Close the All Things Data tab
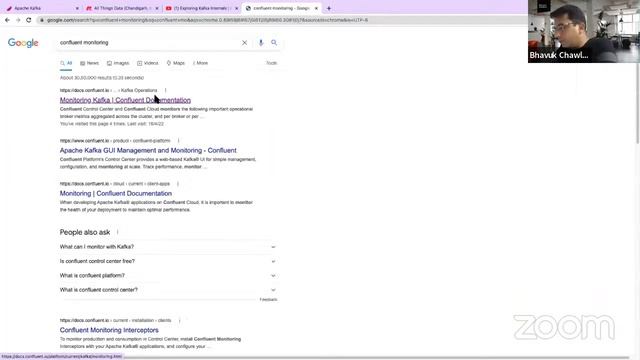This screenshot has width=640, height=360. [x=157, y=8]
